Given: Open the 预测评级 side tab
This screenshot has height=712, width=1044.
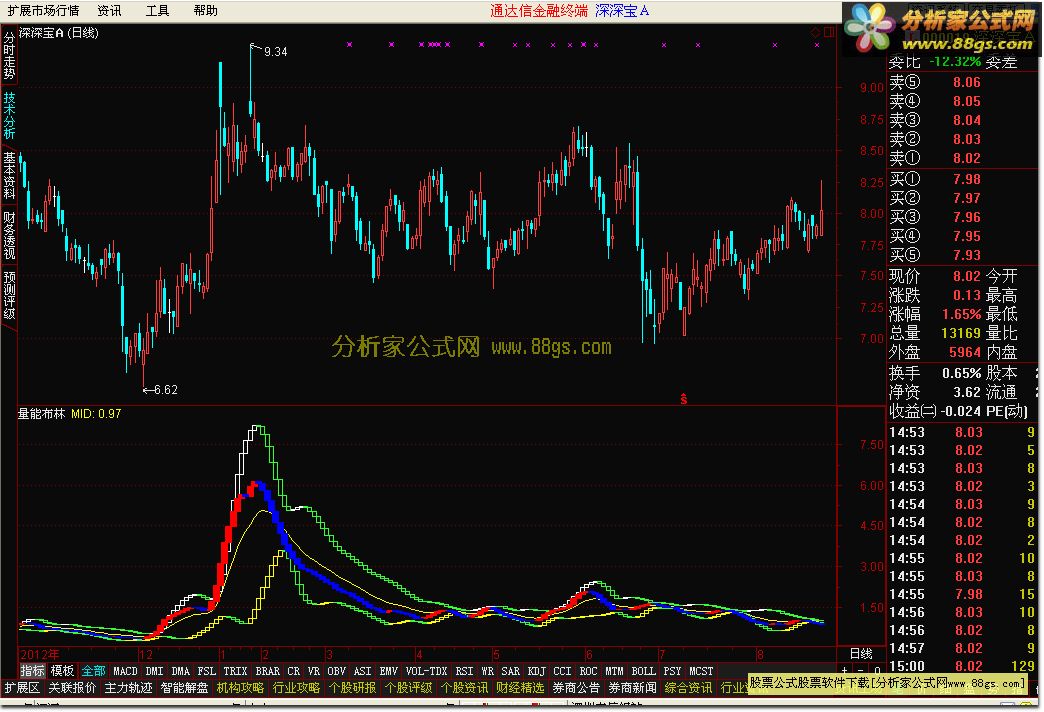Looking at the screenshot, I should (9, 295).
